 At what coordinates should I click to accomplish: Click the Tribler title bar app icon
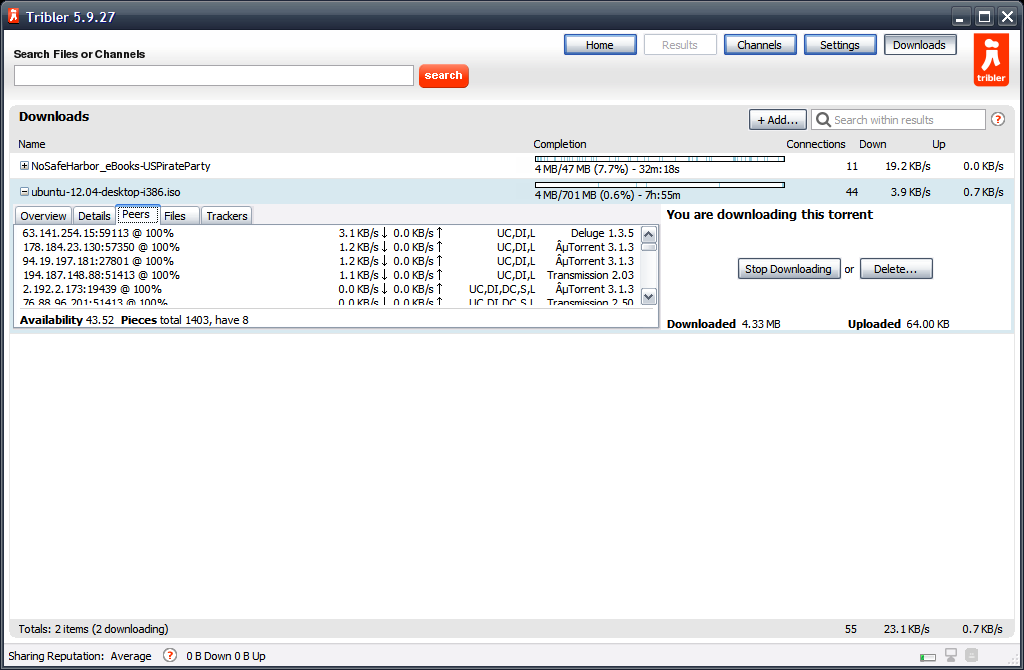[13, 16]
